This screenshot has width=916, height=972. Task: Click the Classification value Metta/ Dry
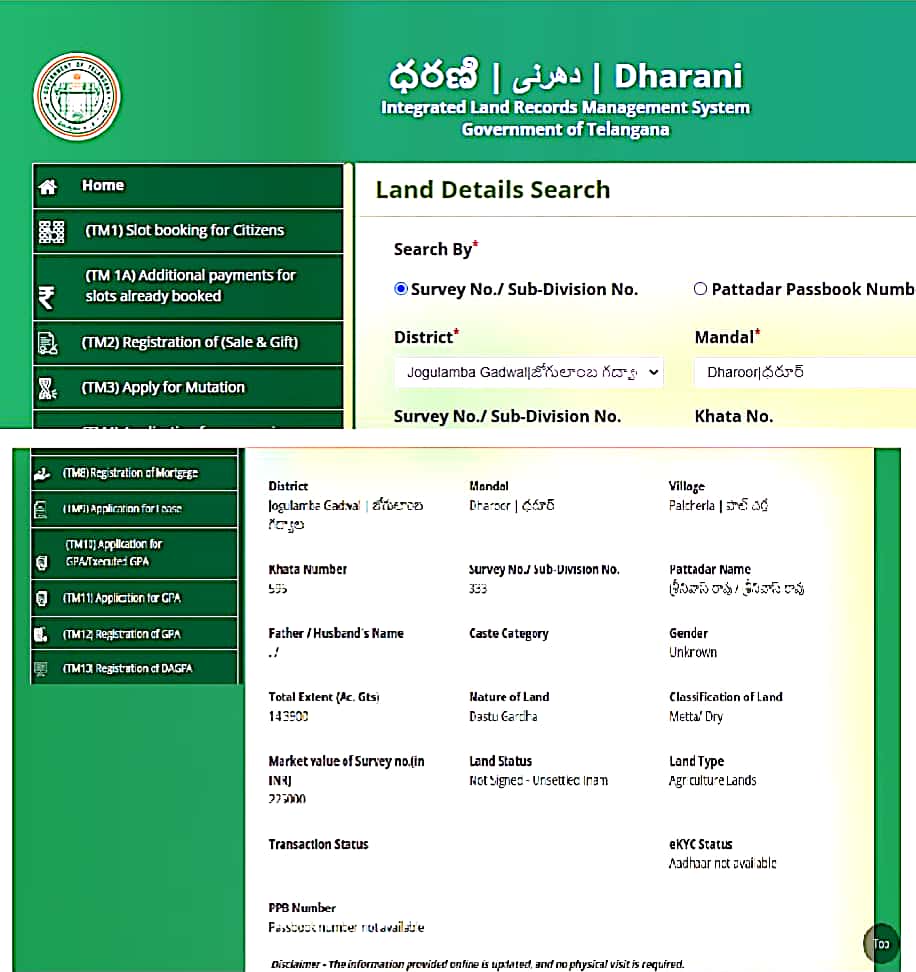pos(696,717)
